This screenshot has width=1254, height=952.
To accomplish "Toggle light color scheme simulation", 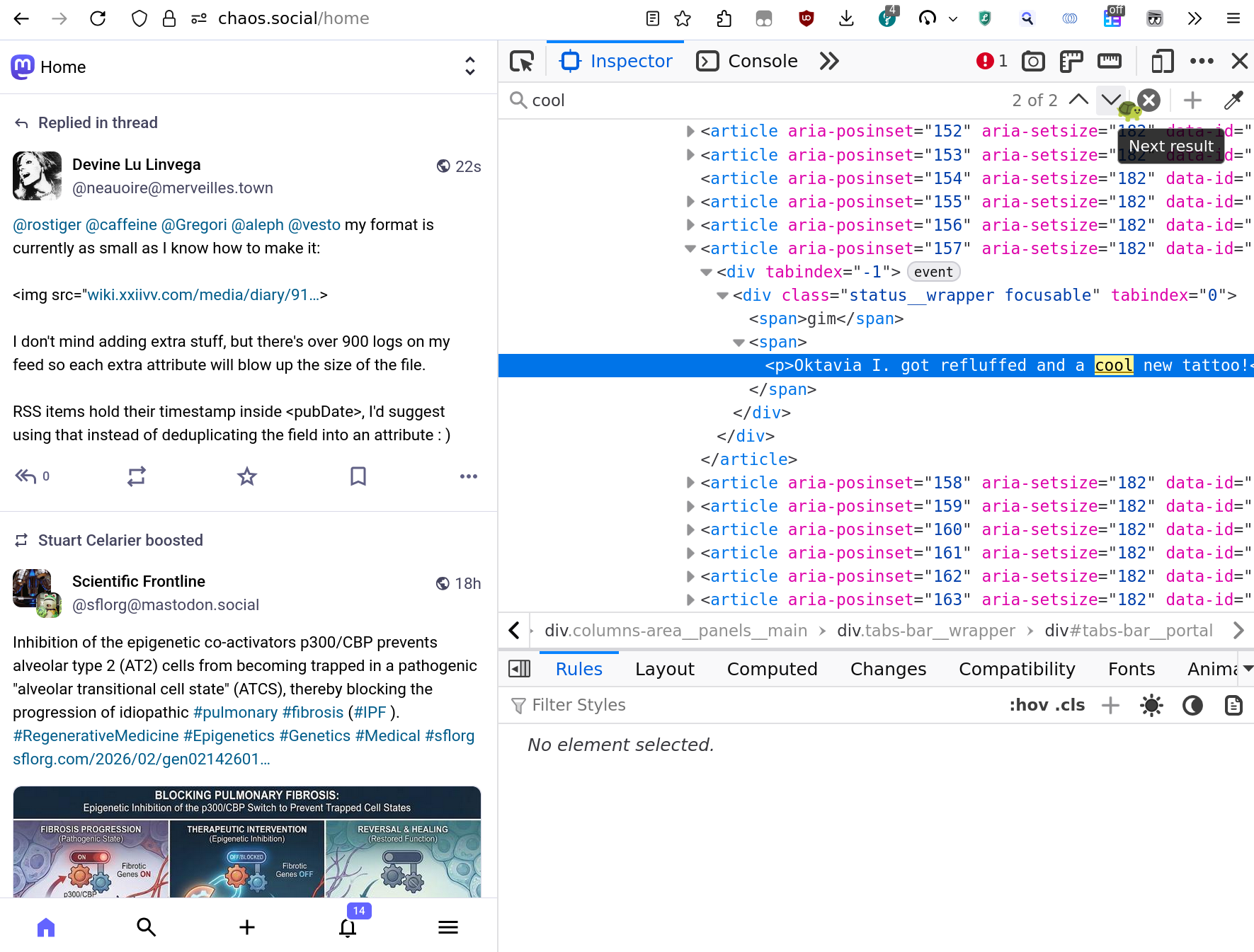I will [x=1151, y=706].
